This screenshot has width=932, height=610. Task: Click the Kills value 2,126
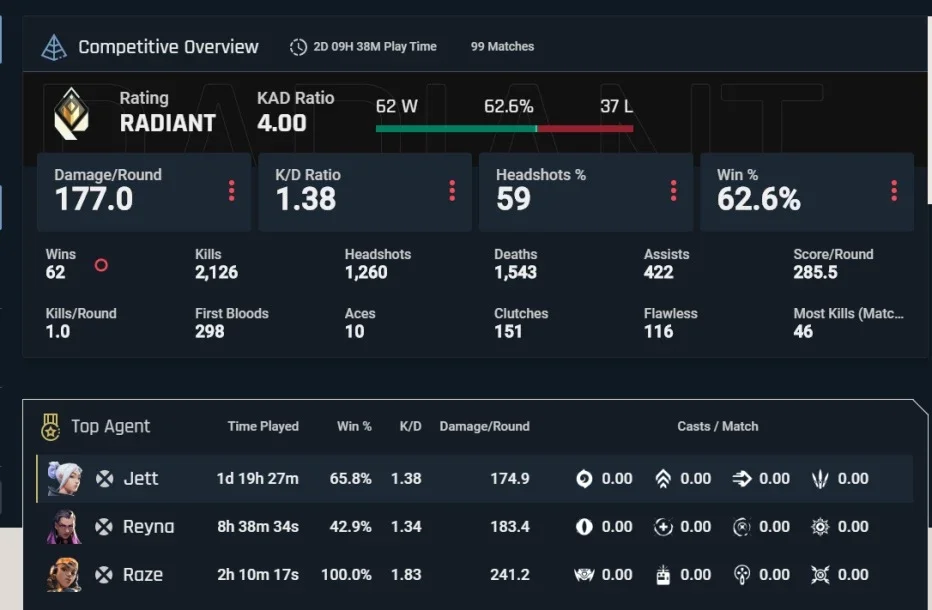point(216,272)
